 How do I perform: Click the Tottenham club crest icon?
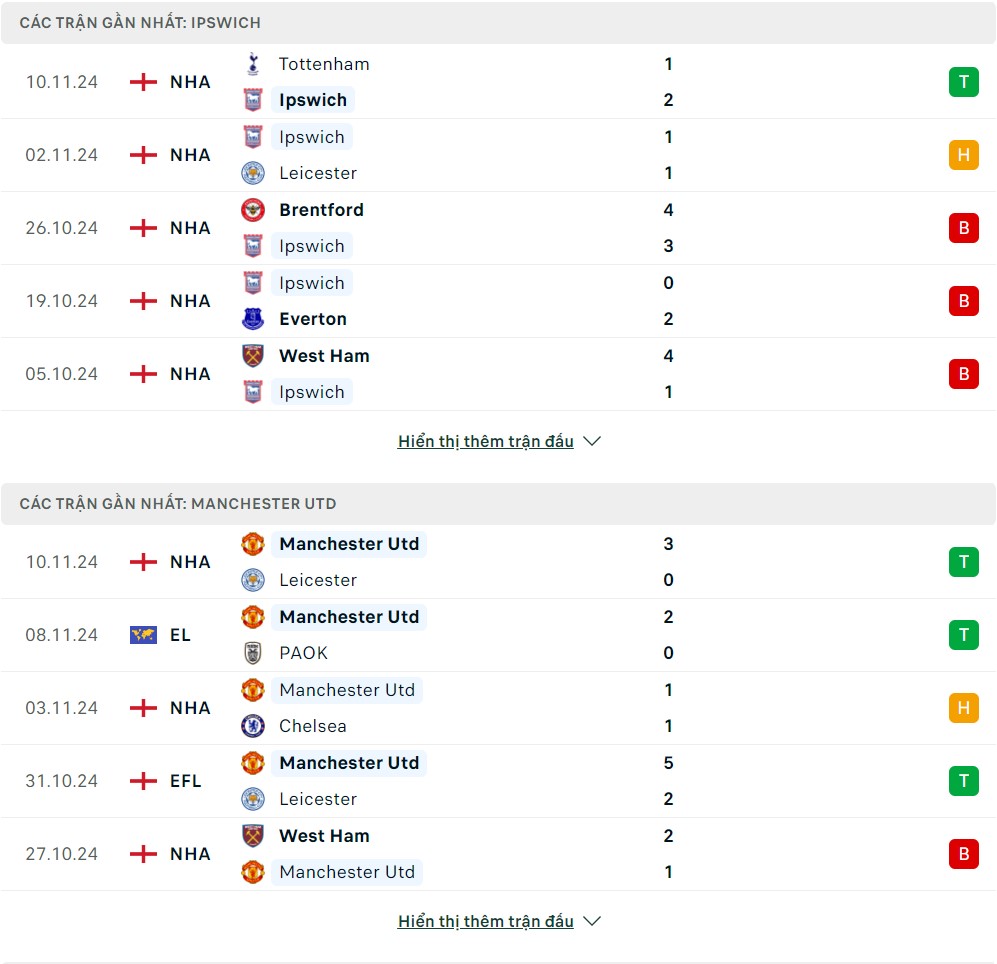[253, 64]
